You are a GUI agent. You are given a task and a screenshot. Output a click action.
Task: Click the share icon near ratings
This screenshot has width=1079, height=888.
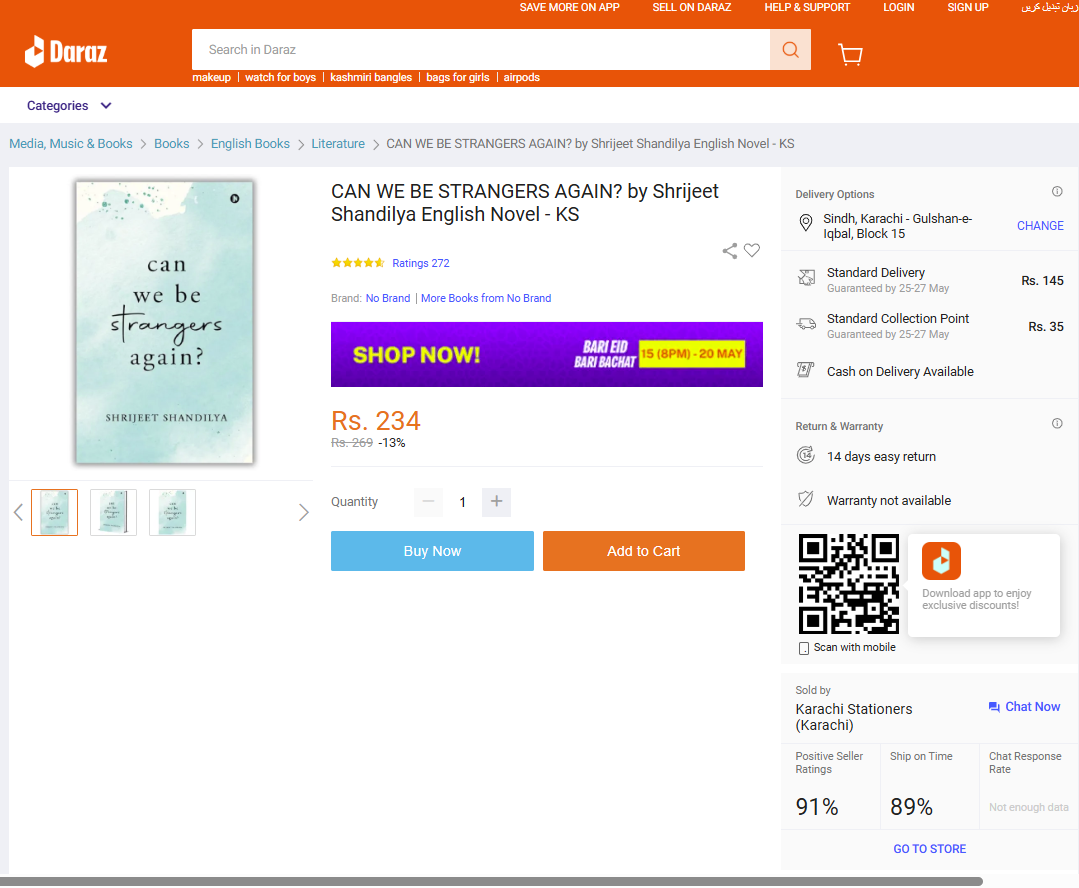(729, 251)
